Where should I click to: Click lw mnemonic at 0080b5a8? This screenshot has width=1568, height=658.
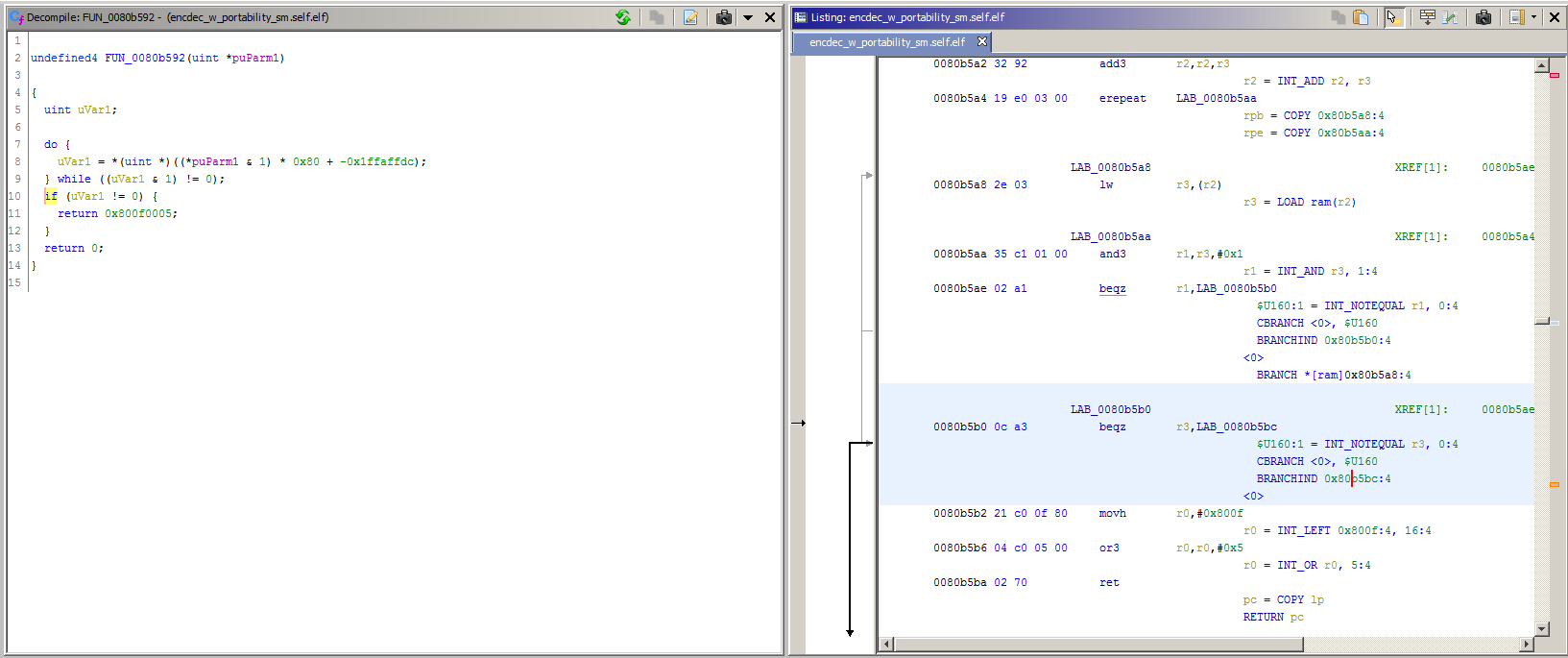(x=1106, y=184)
